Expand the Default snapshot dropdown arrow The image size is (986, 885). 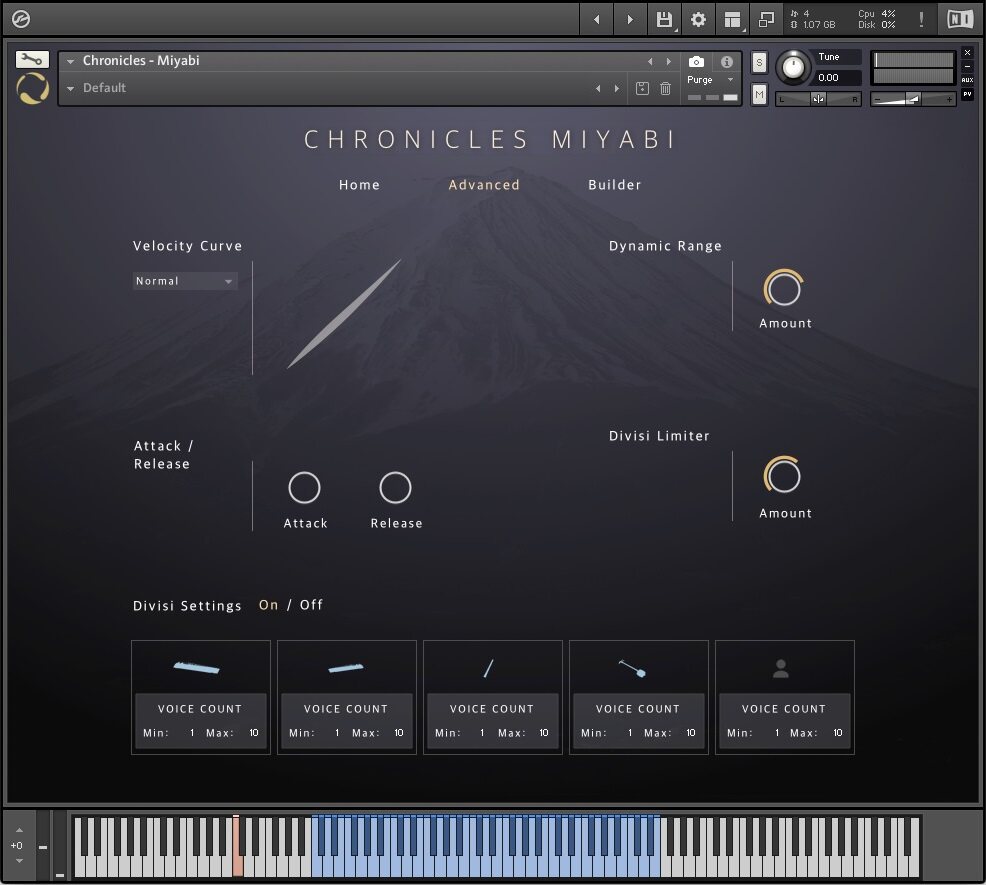pyautogui.click(x=70, y=89)
